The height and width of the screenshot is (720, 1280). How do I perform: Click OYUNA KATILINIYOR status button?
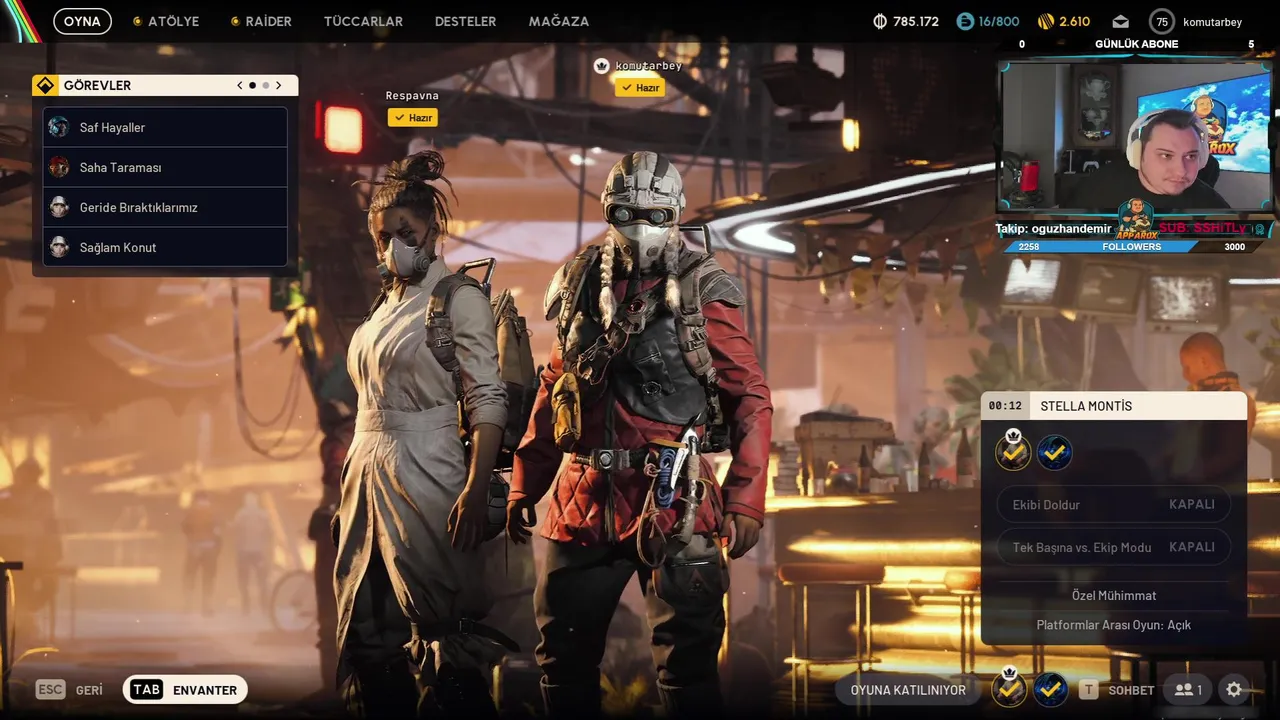point(908,690)
